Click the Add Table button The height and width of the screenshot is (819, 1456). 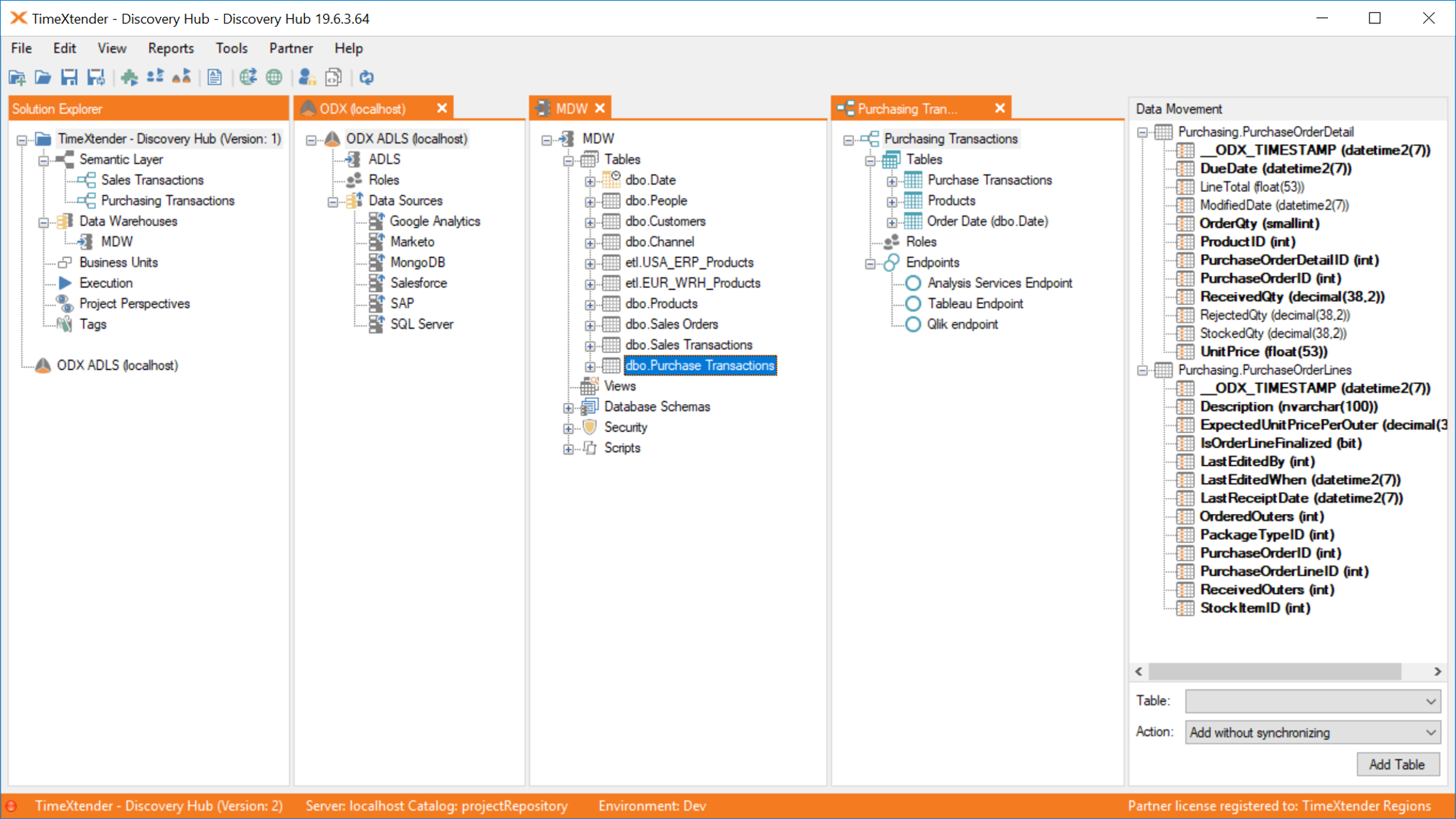[1397, 764]
